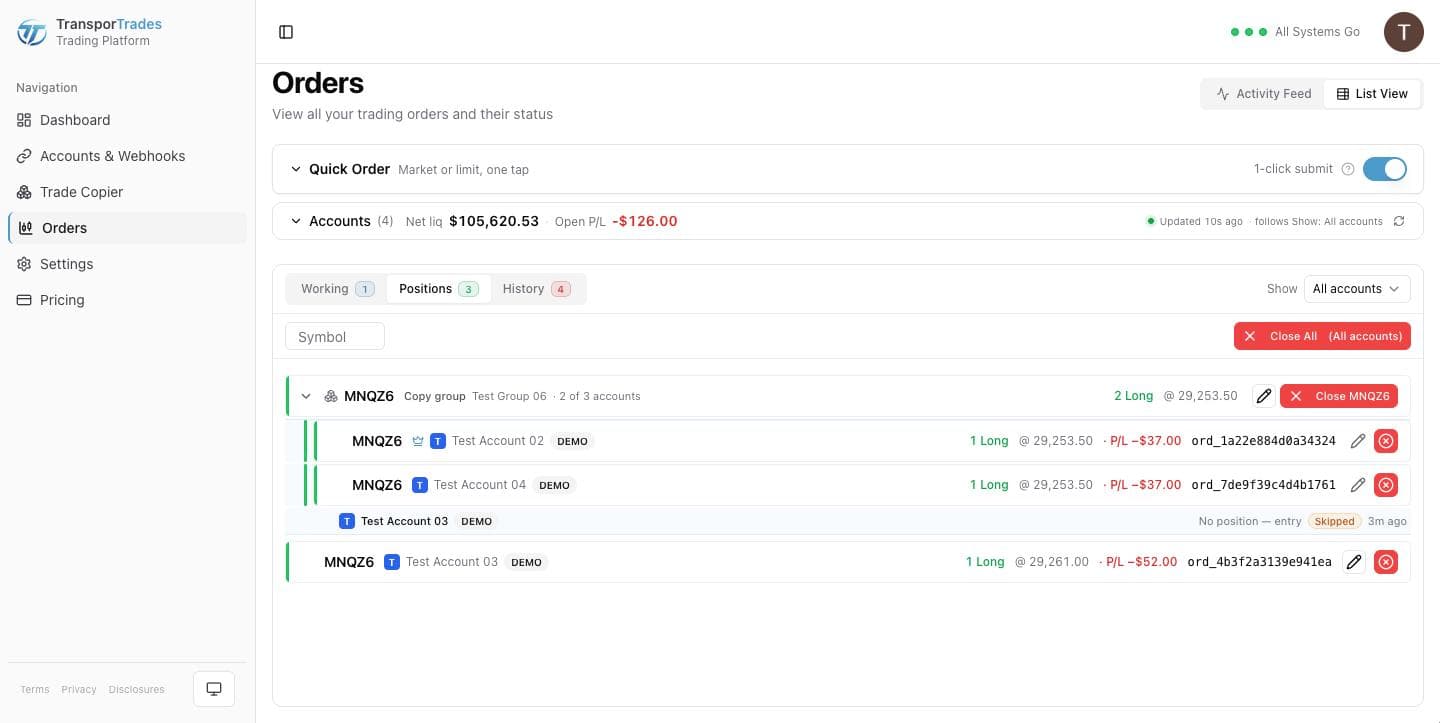The width and height of the screenshot is (1440, 723).
Task: Open the History tab
Action: [536, 289]
